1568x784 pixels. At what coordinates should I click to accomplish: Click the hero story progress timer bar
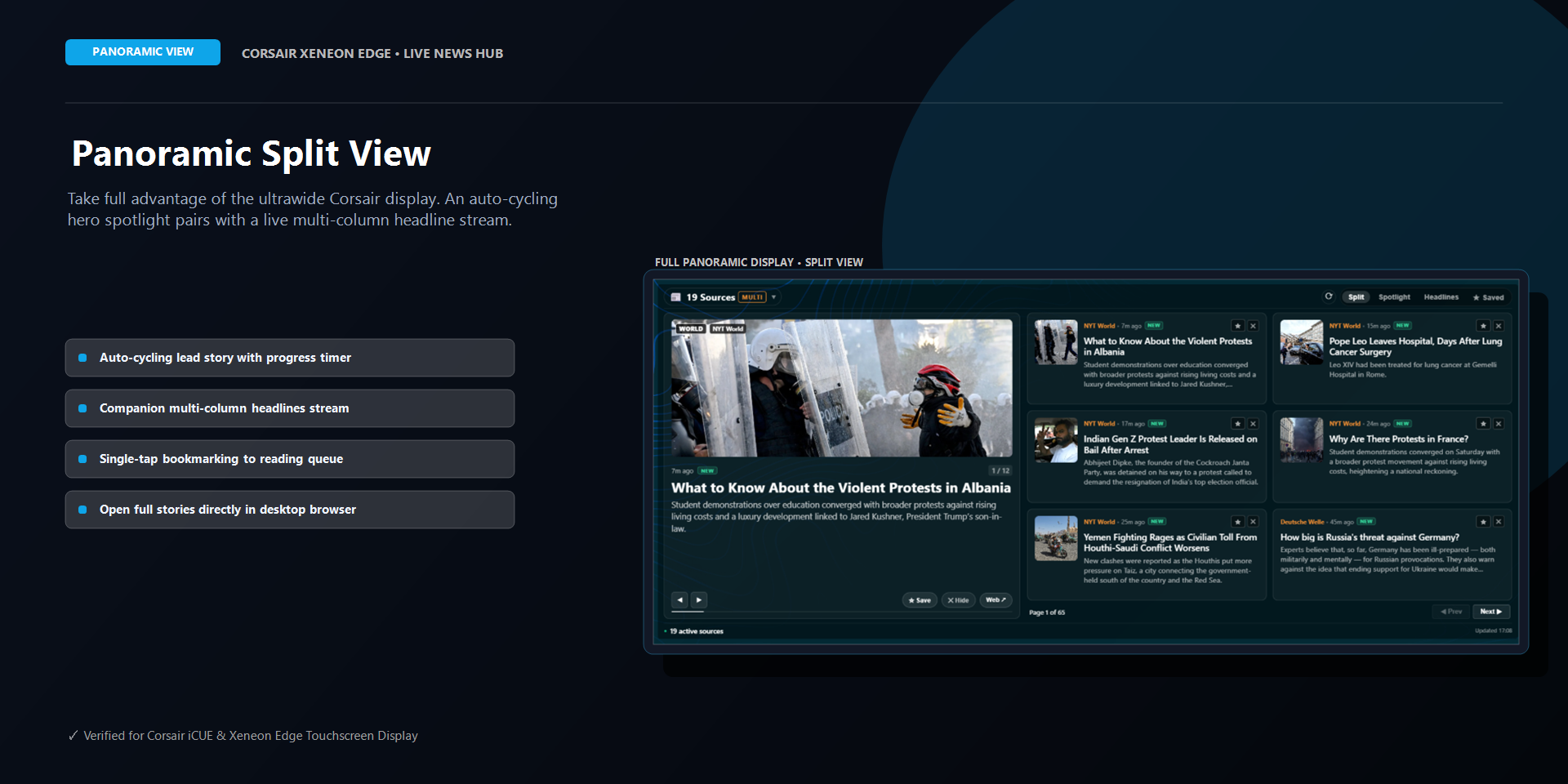[841, 612]
